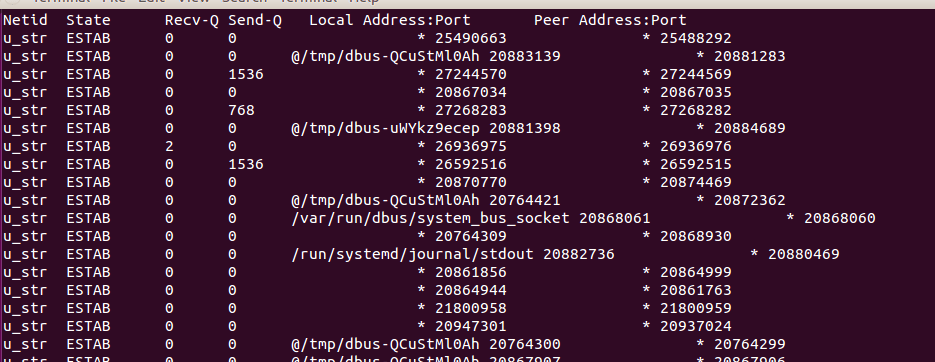Click the Netid column header text
The width and height of the screenshot is (935, 362).
pos(25,20)
